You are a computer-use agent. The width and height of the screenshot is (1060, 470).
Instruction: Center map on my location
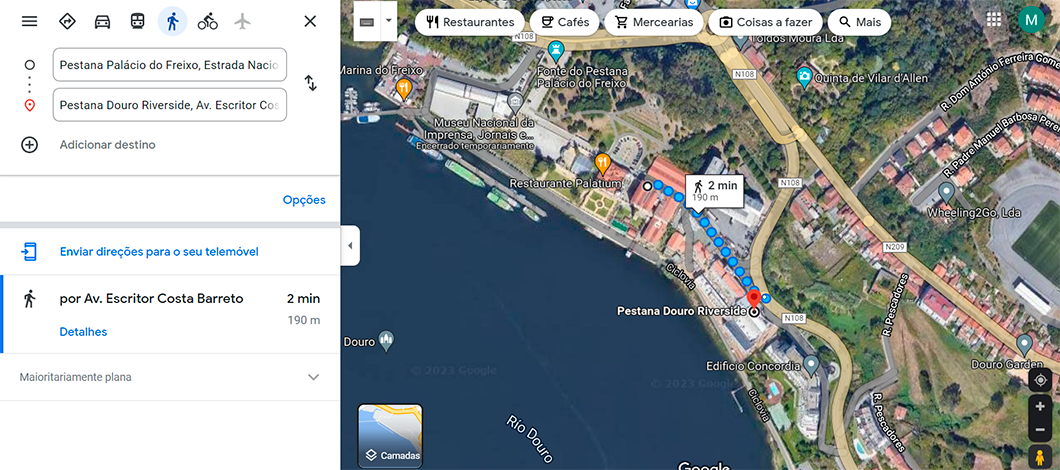coord(1040,380)
